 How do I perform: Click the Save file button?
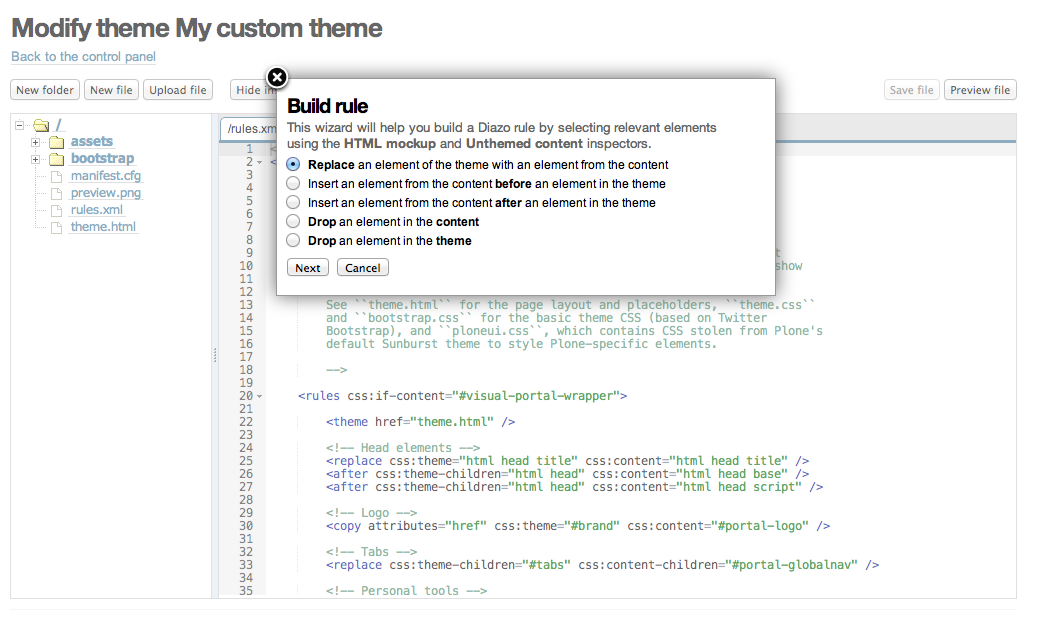[x=911, y=90]
